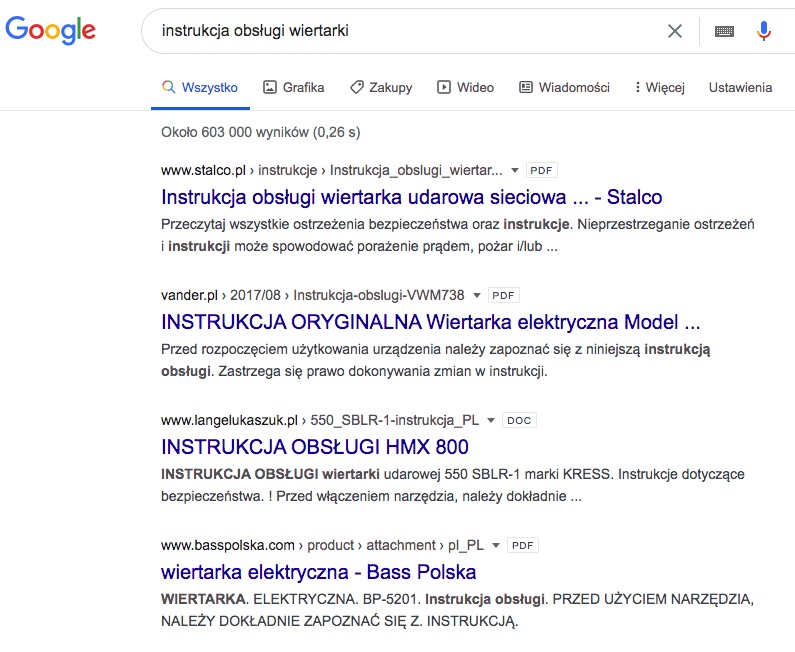
Task: Click the image icon beside Grafika
Action: (x=270, y=87)
